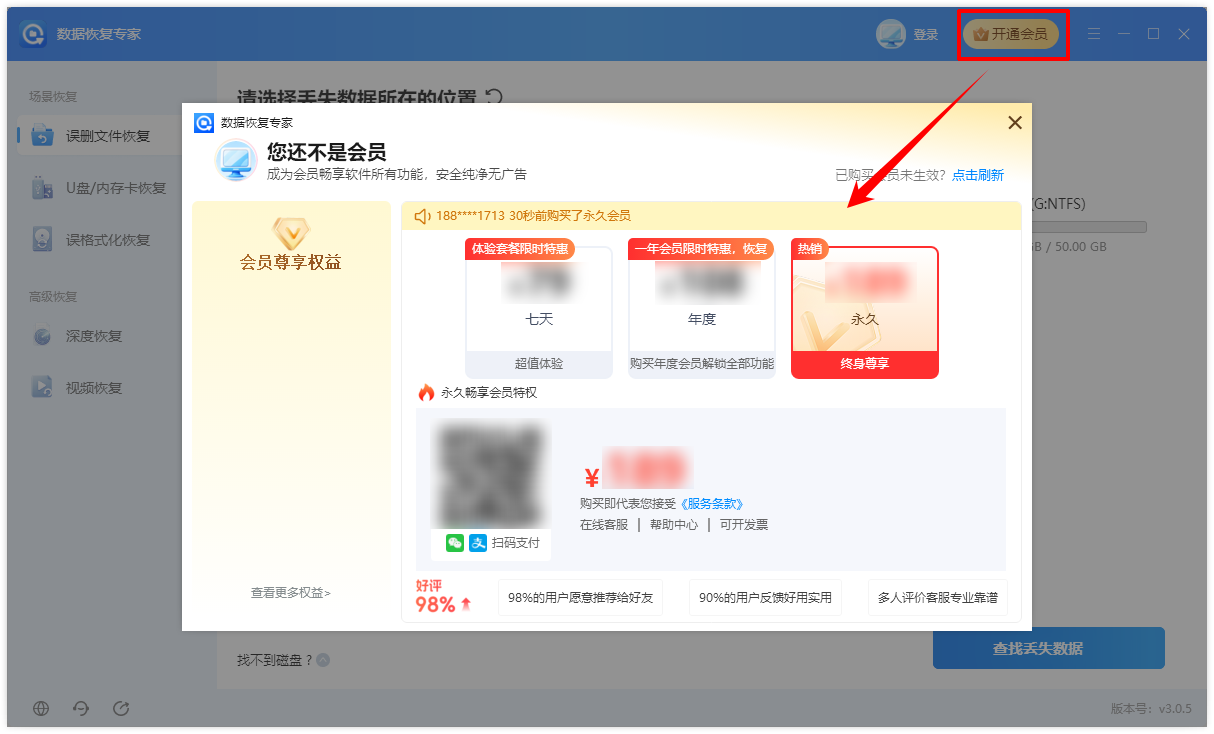The height and width of the screenshot is (734, 1214).
Task: Click the 登录 login text
Action: [x=926, y=35]
